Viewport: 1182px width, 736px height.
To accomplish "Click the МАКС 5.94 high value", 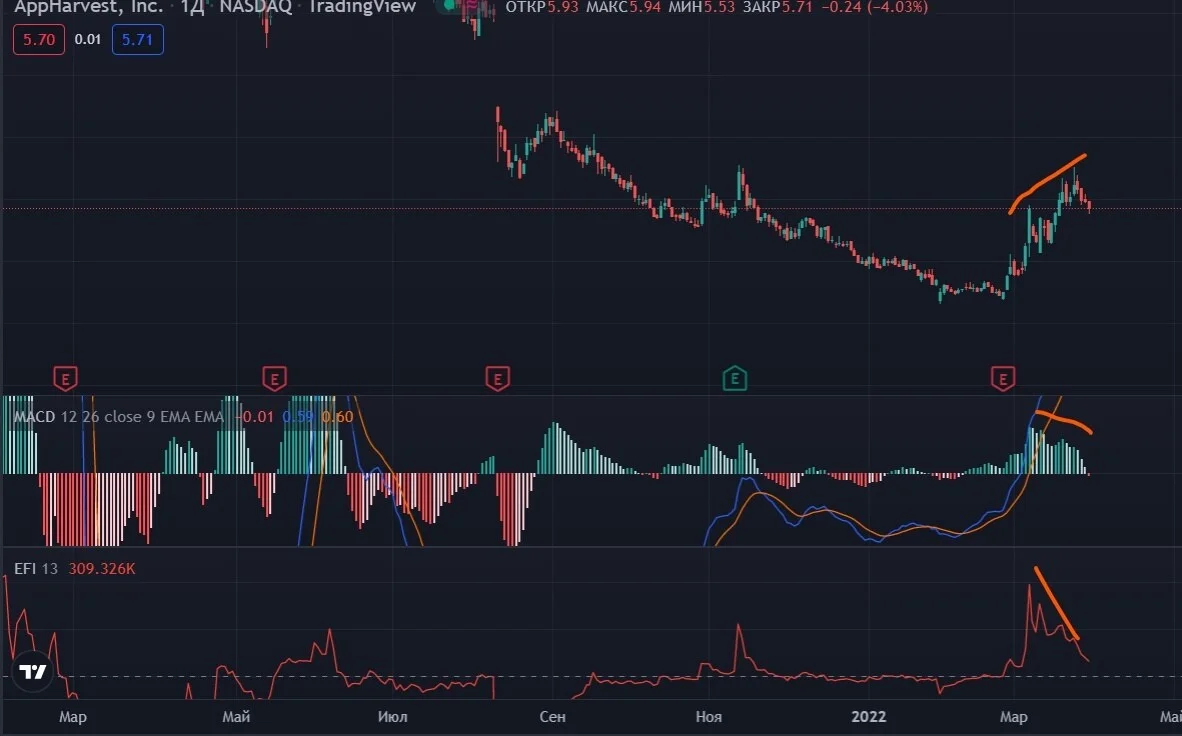I will click(x=624, y=8).
